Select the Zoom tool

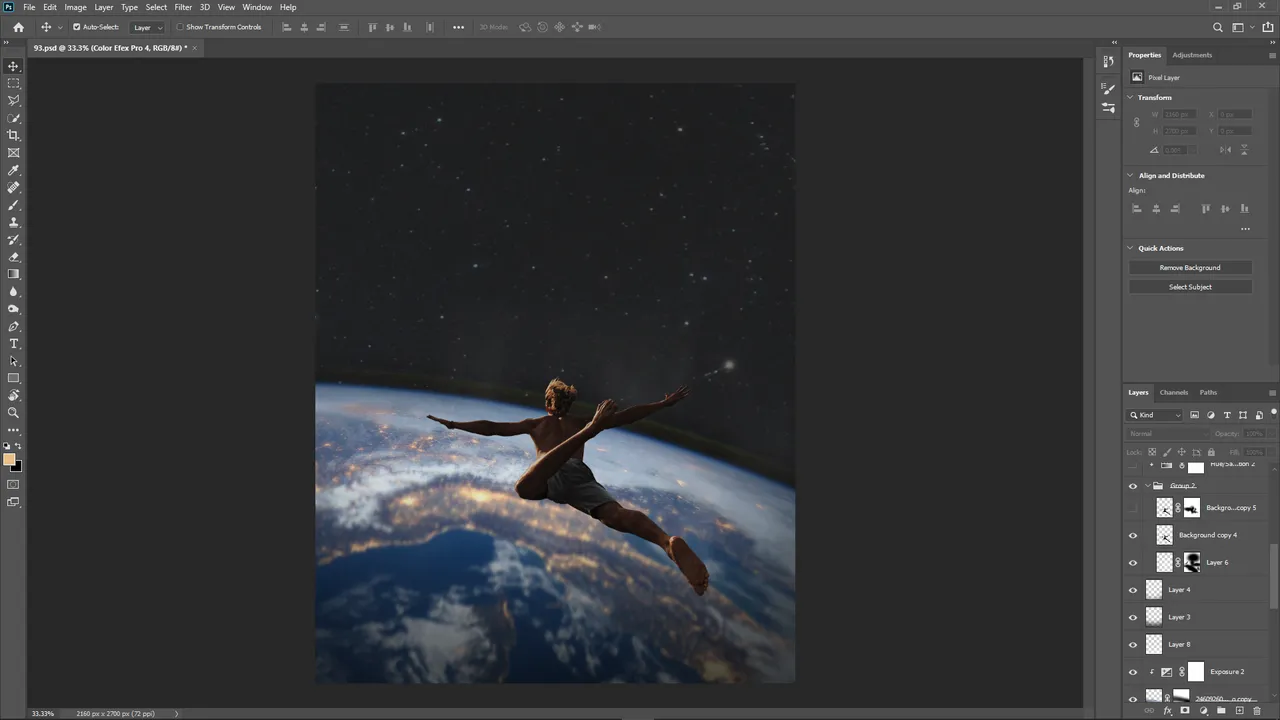click(x=13, y=412)
